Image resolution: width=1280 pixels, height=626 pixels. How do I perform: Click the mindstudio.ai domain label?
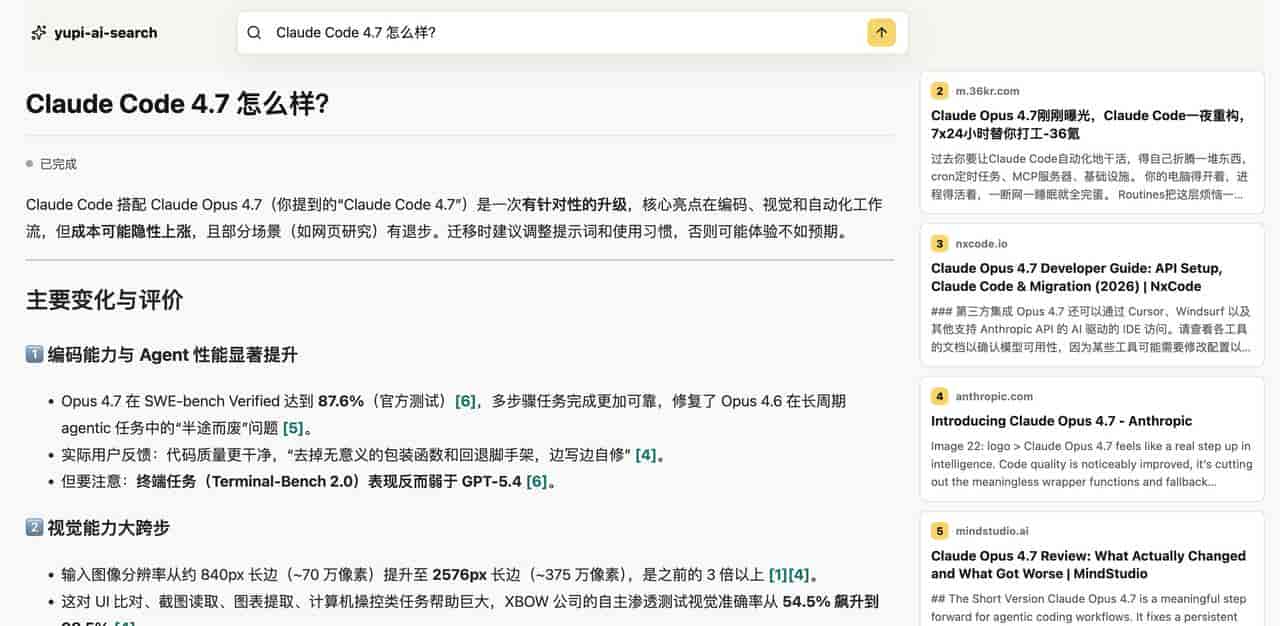click(x=992, y=531)
